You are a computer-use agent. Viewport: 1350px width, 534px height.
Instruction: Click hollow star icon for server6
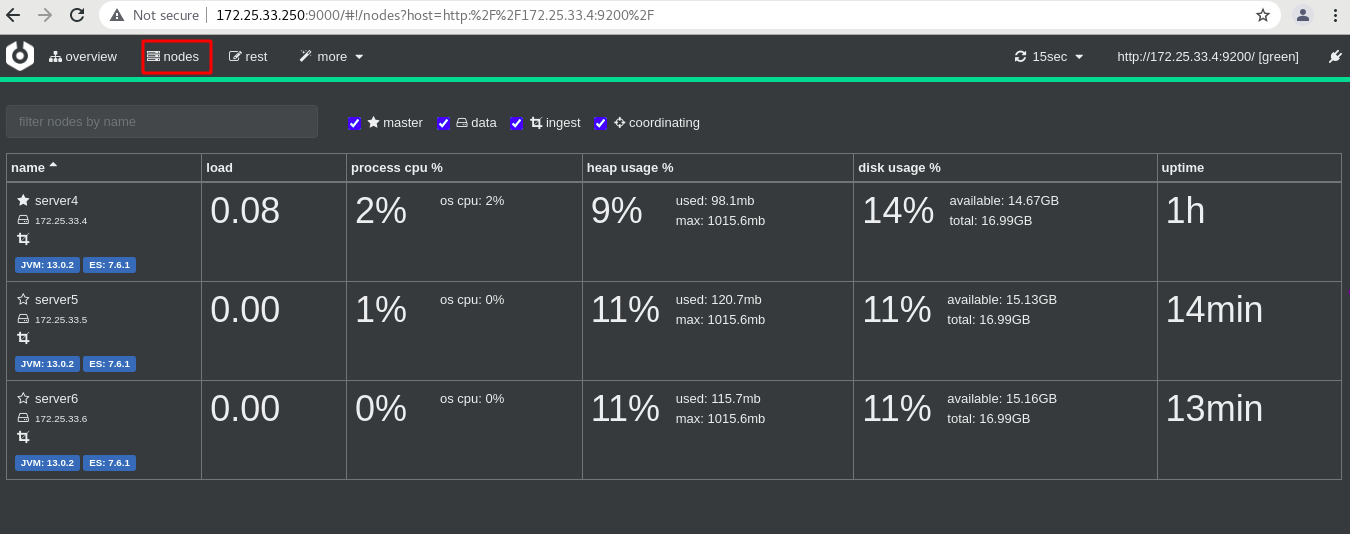(23, 398)
